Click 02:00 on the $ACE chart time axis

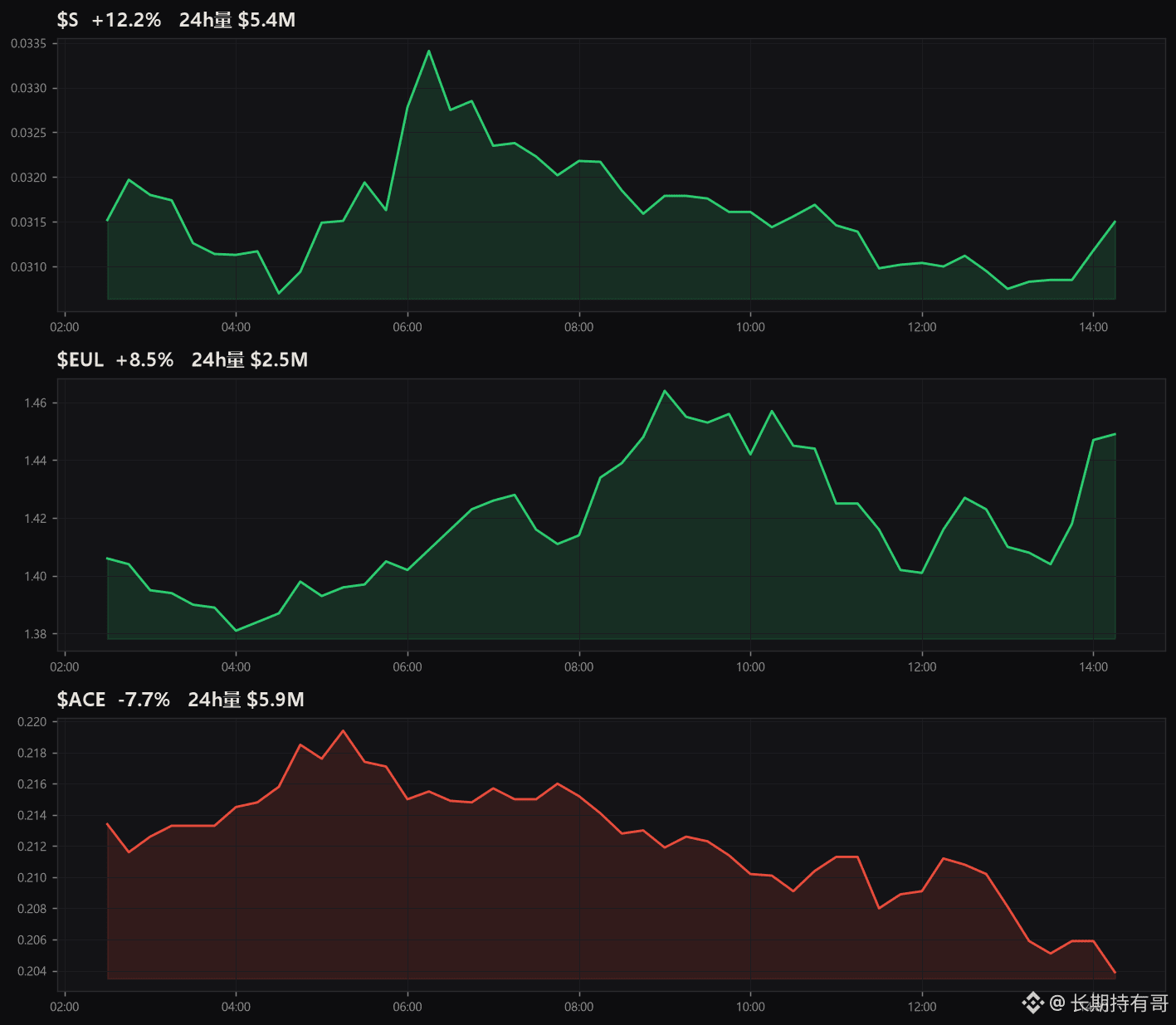coord(65,1007)
